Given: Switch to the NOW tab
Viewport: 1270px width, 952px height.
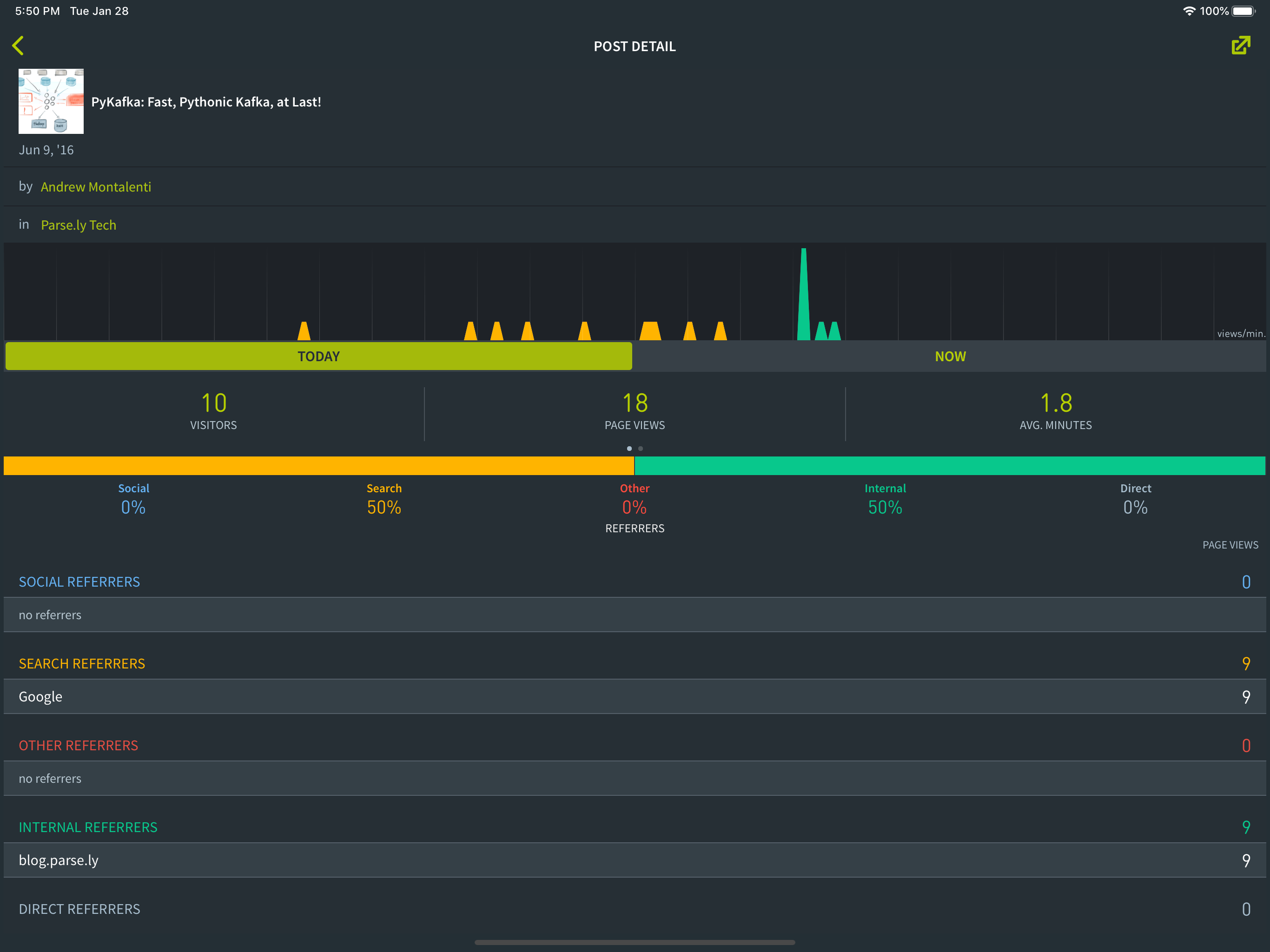Looking at the screenshot, I should click(950, 356).
